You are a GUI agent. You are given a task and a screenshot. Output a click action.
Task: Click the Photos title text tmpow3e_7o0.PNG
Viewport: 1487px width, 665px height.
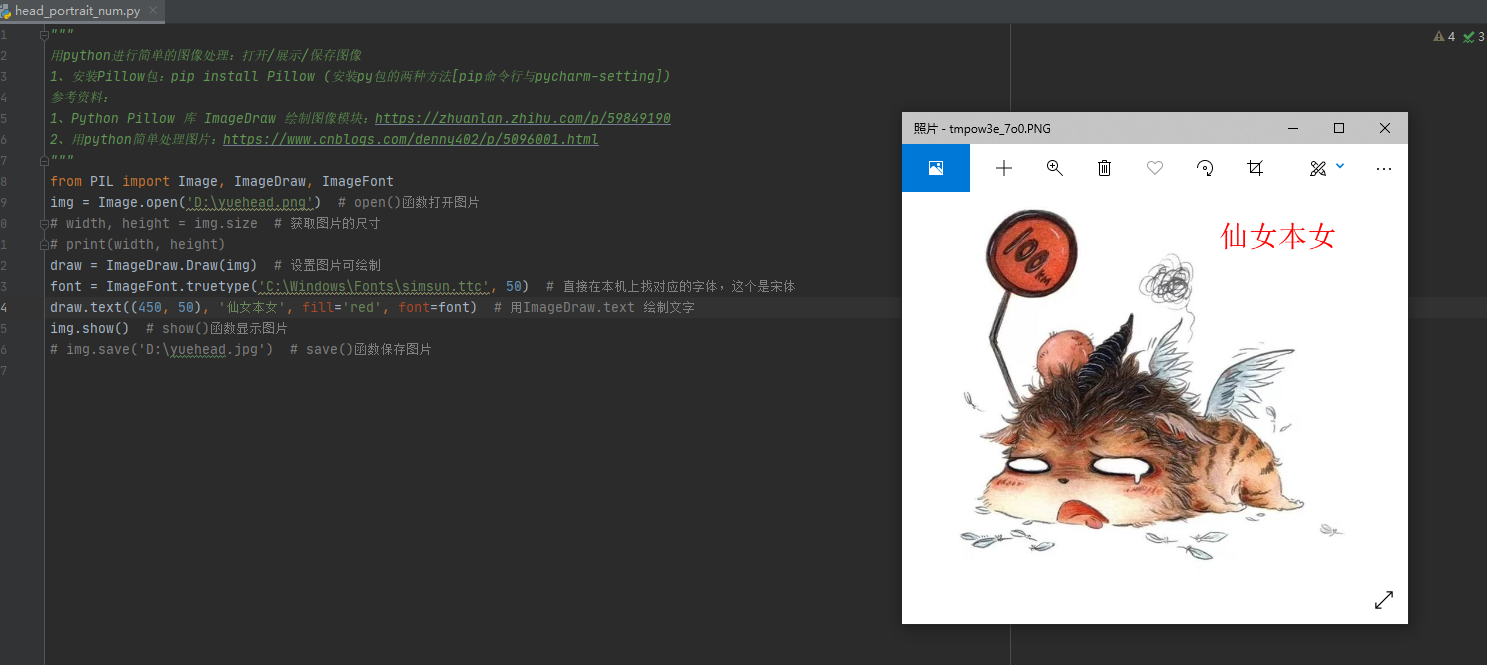[1000, 128]
